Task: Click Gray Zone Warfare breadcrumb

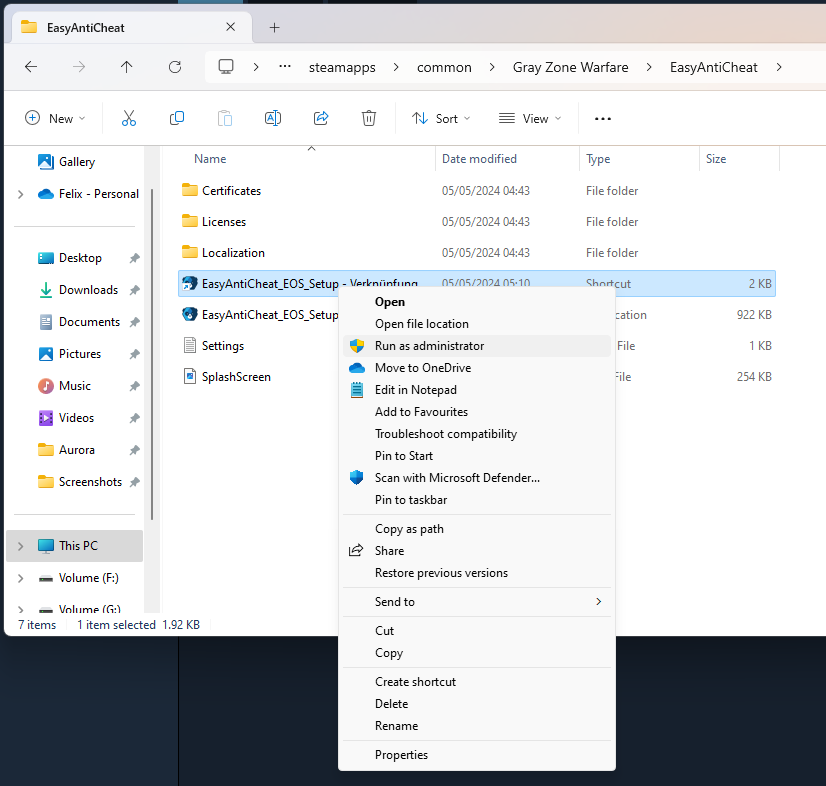Action: tap(571, 67)
